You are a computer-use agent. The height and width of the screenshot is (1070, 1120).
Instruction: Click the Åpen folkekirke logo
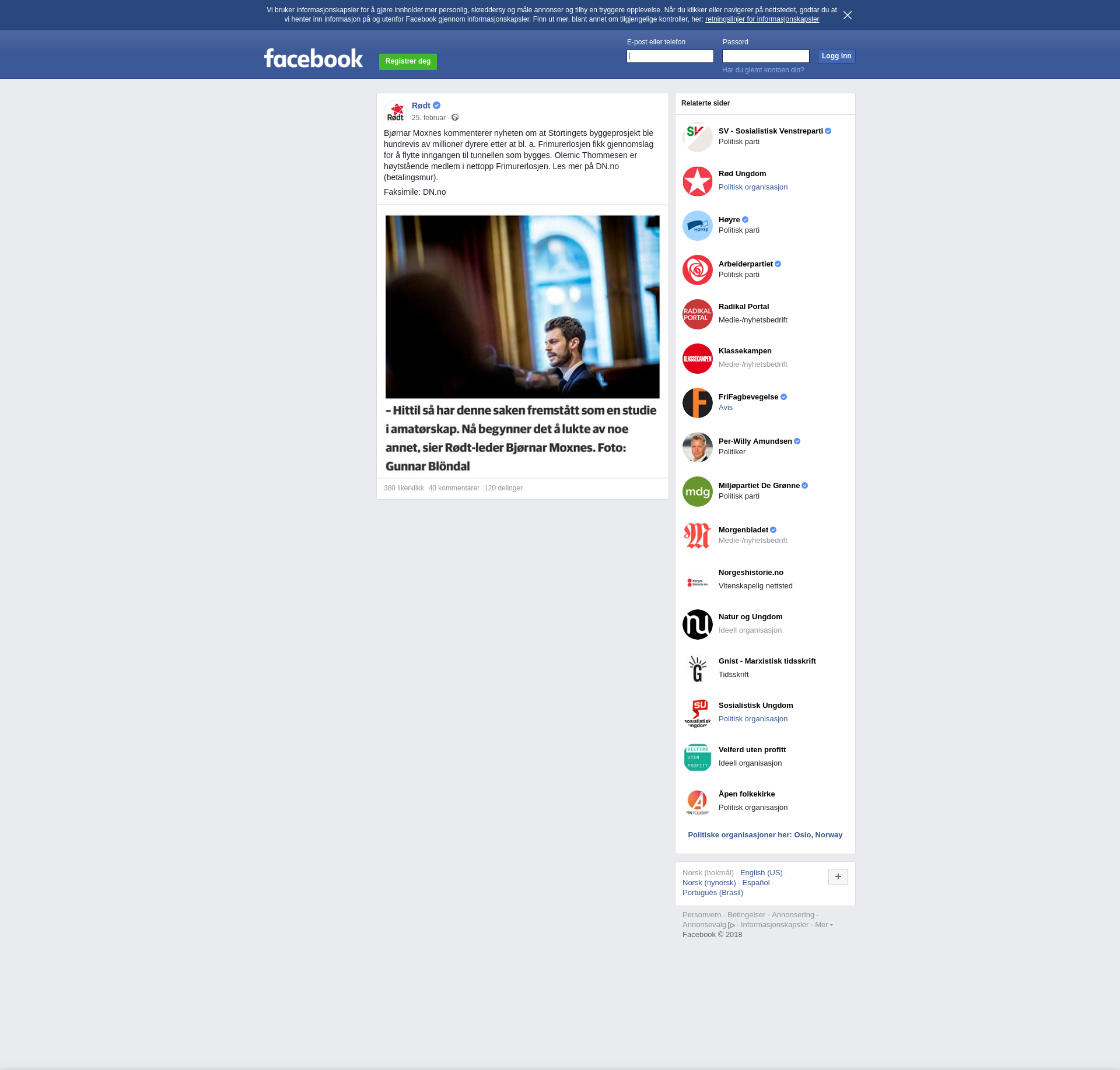[698, 802]
